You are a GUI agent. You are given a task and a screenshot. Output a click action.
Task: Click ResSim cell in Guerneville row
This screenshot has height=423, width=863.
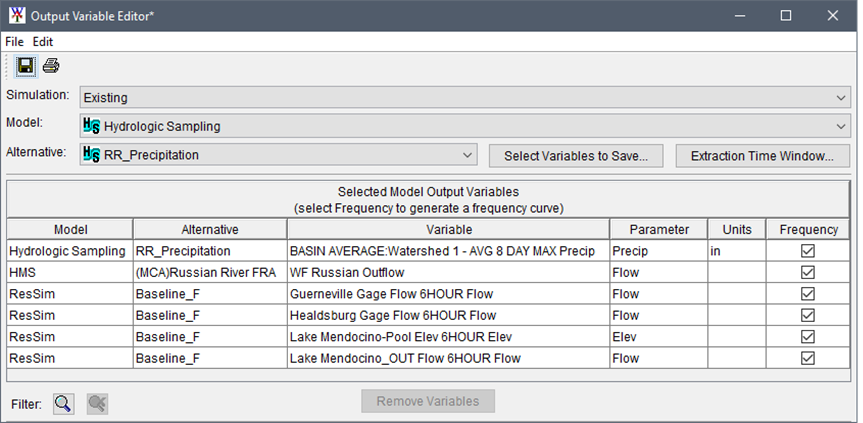point(70,294)
